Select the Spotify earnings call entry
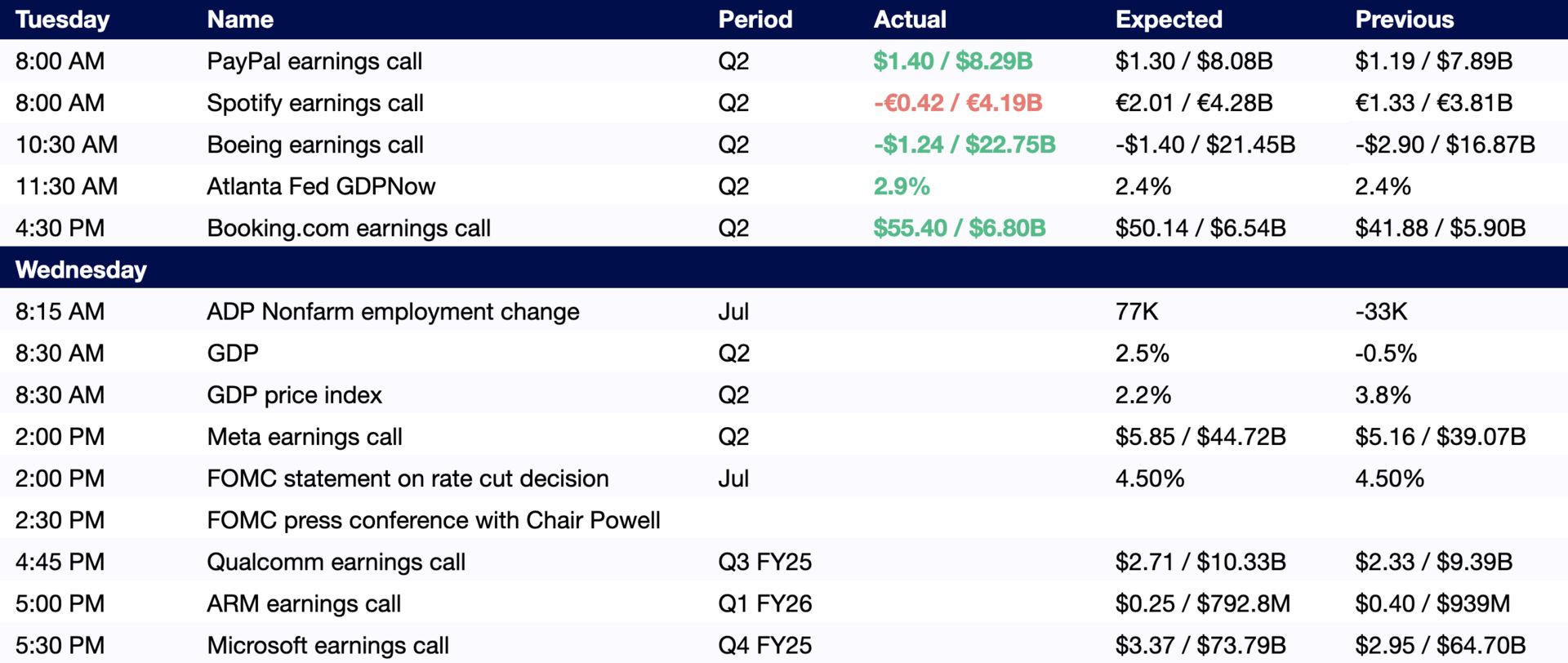The height and width of the screenshot is (663, 1568). pos(314,103)
